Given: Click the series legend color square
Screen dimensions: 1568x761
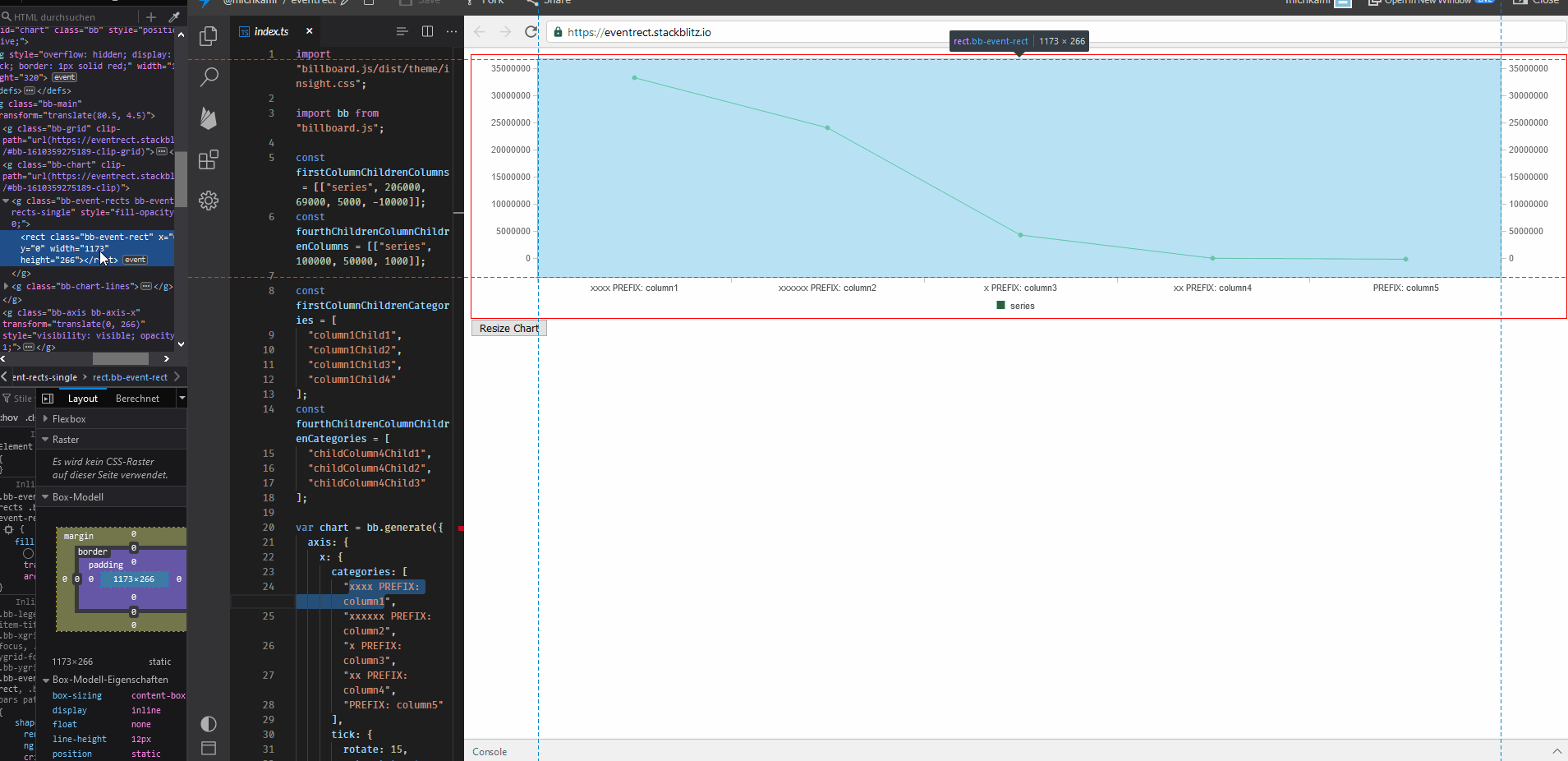Looking at the screenshot, I should point(1000,305).
